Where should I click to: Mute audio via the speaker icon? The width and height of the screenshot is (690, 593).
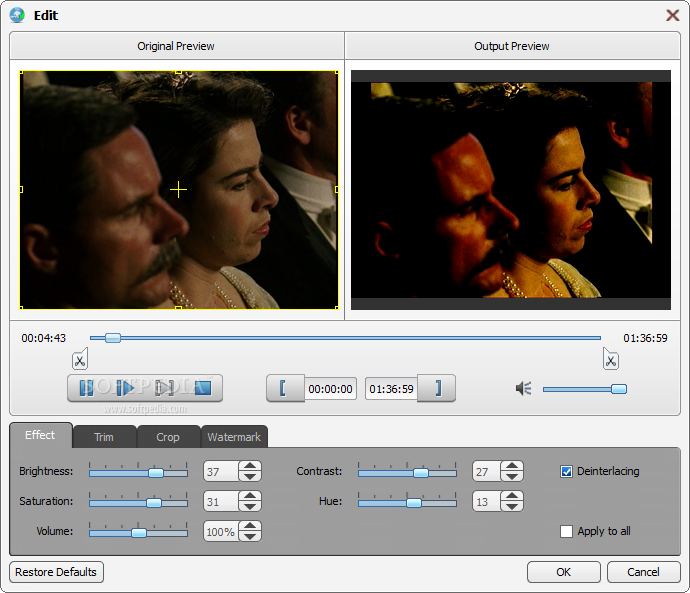tap(523, 388)
